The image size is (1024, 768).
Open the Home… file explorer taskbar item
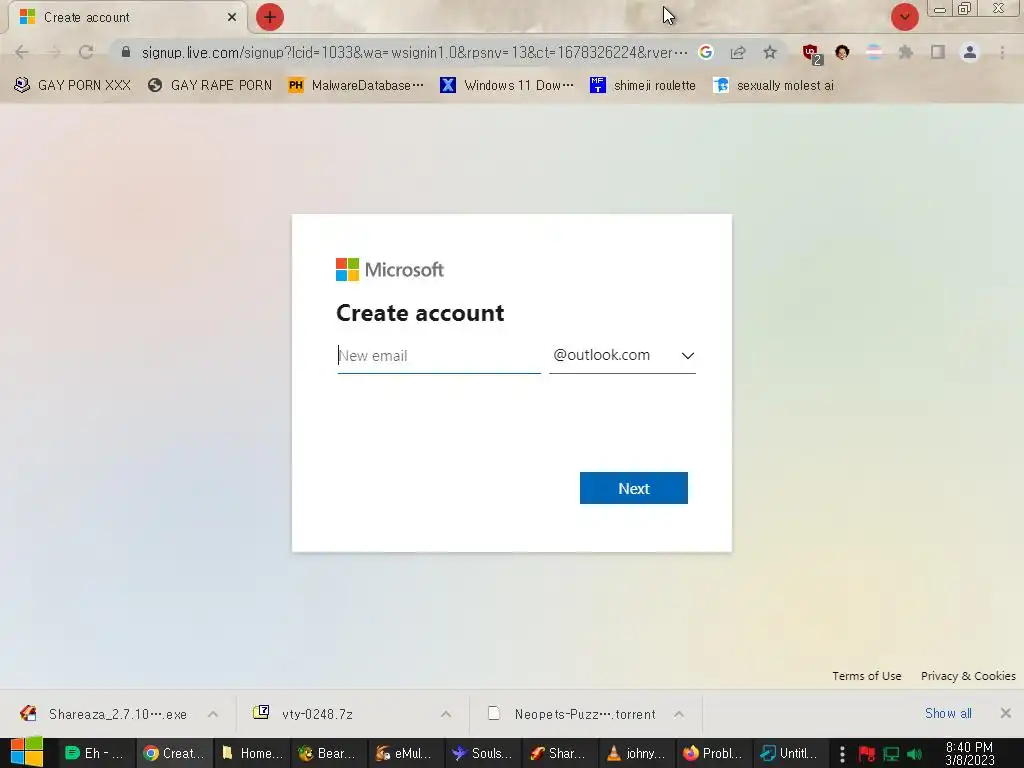252,753
